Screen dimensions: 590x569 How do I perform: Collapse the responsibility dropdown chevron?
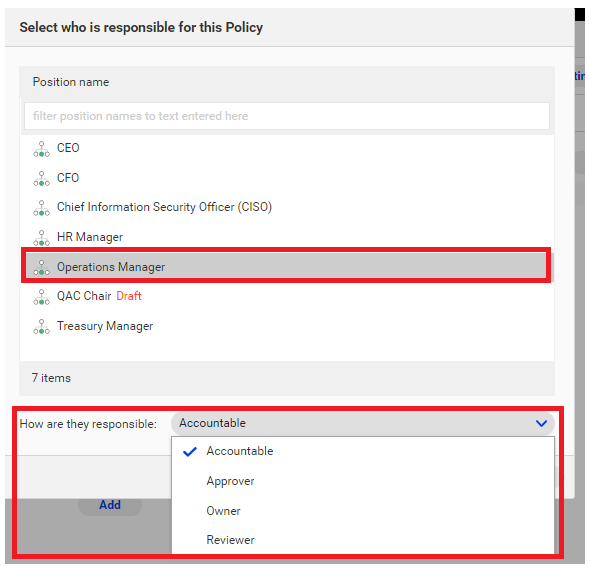pyautogui.click(x=541, y=423)
